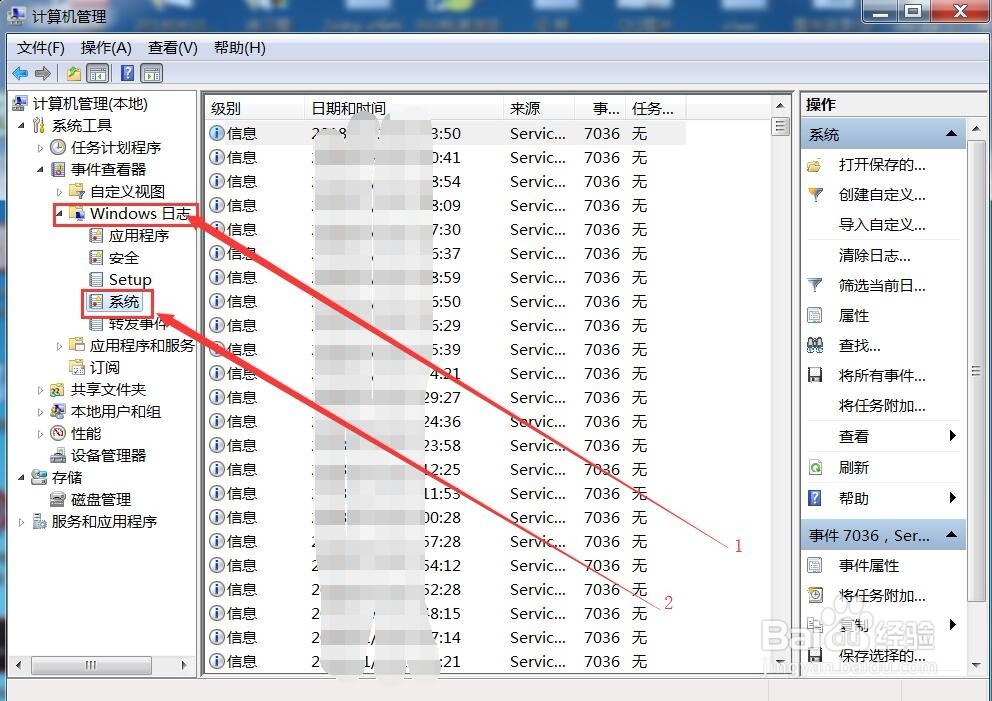This screenshot has width=992, height=701.
Task: Open the 查看(V) menu
Action: click(172, 48)
